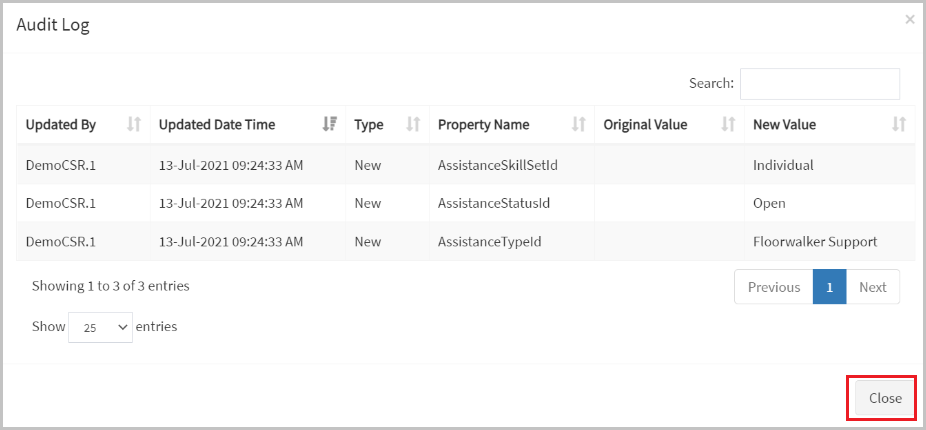Click the Updated Date Time sort icon
Image resolution: width=926 pixels, height=430 pixels.
click(330, 125)
